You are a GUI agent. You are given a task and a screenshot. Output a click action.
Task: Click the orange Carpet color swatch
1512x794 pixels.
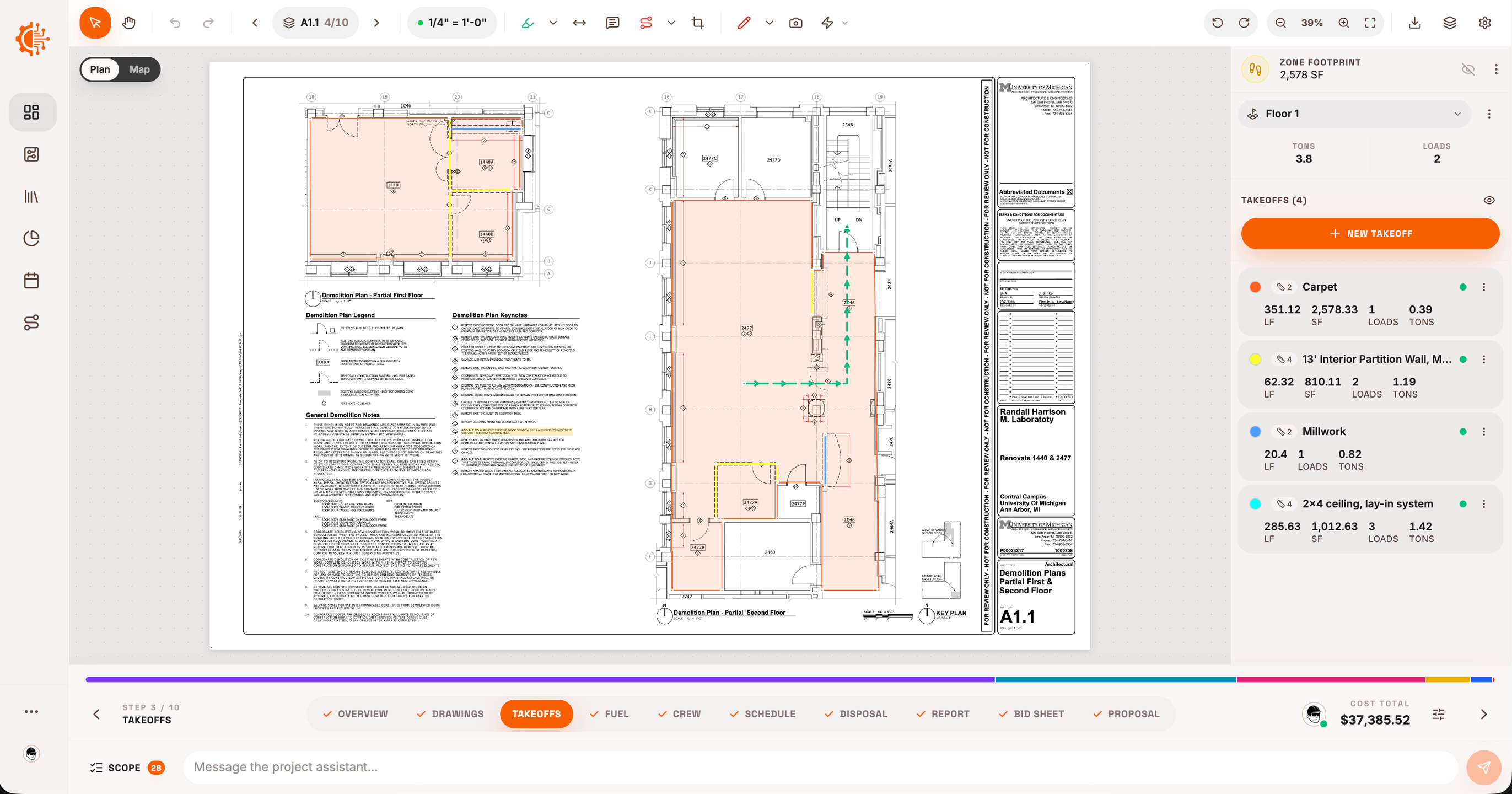coord(1255,287)
